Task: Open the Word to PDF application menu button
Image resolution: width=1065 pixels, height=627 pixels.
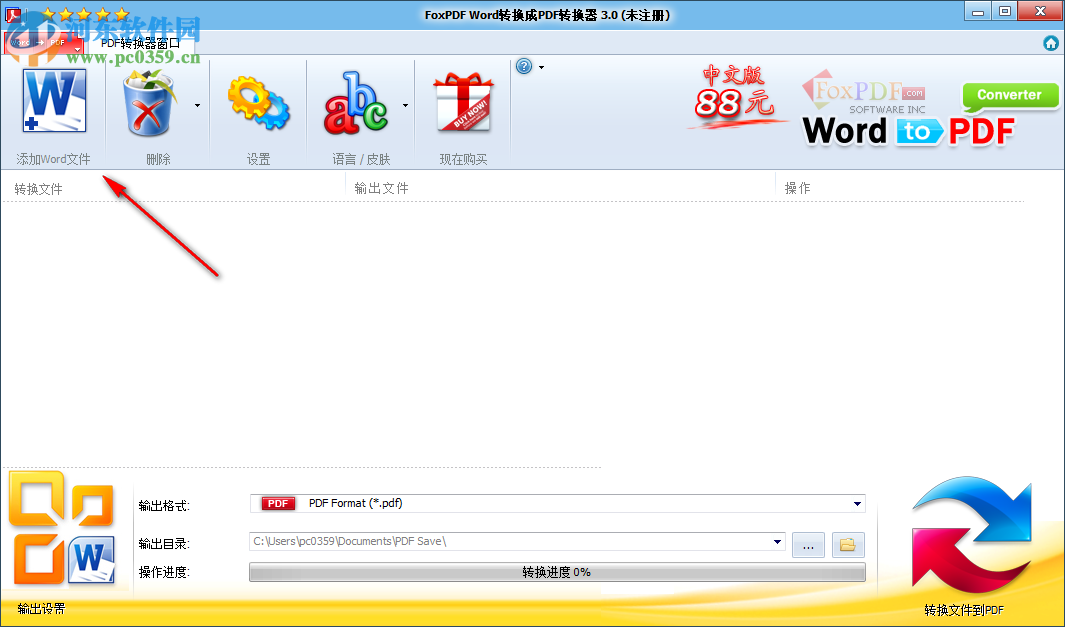Action: coord(42,42)
